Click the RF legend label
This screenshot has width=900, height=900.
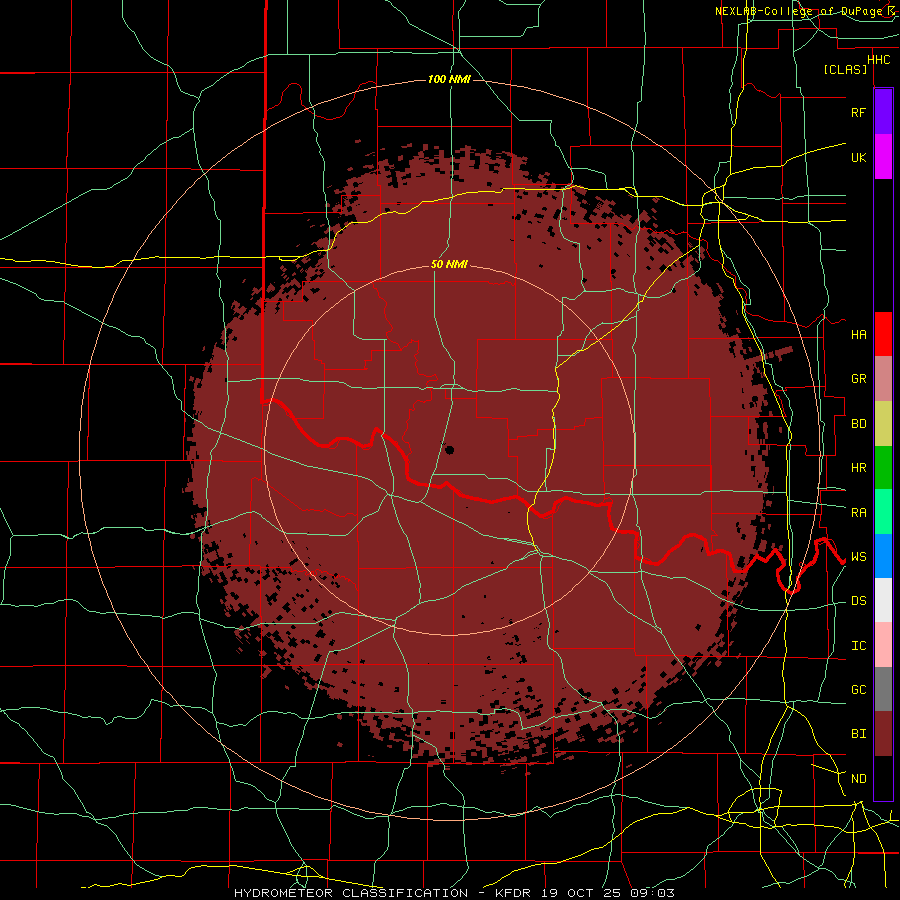[858, 112]
